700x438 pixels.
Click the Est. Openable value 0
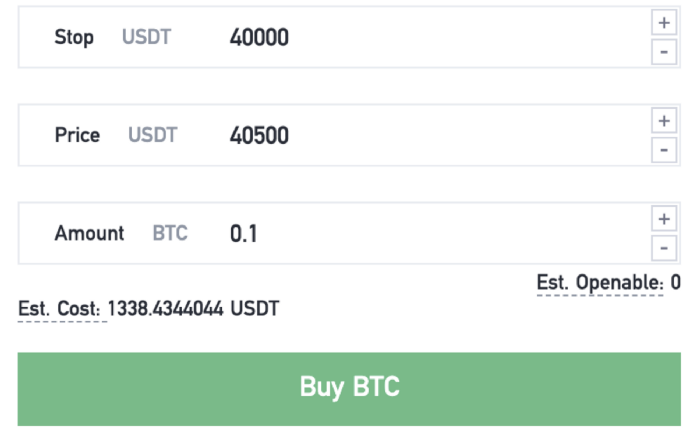(x=675, y=283)
